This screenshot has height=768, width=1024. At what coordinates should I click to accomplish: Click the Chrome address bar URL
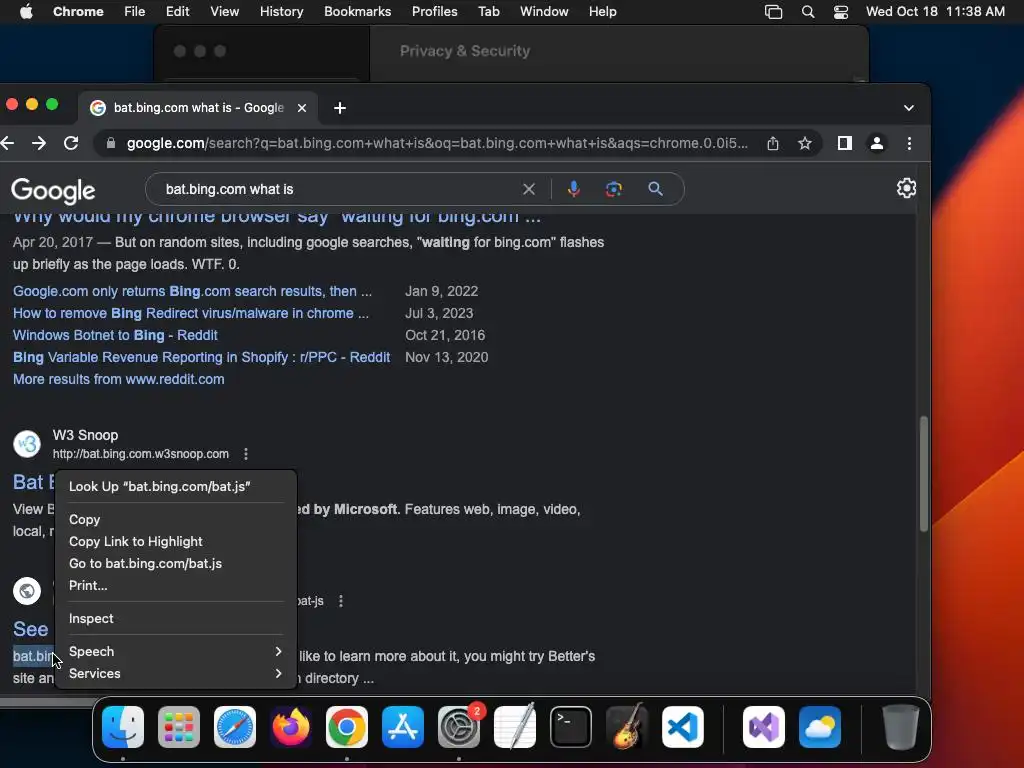click(437, 143)
